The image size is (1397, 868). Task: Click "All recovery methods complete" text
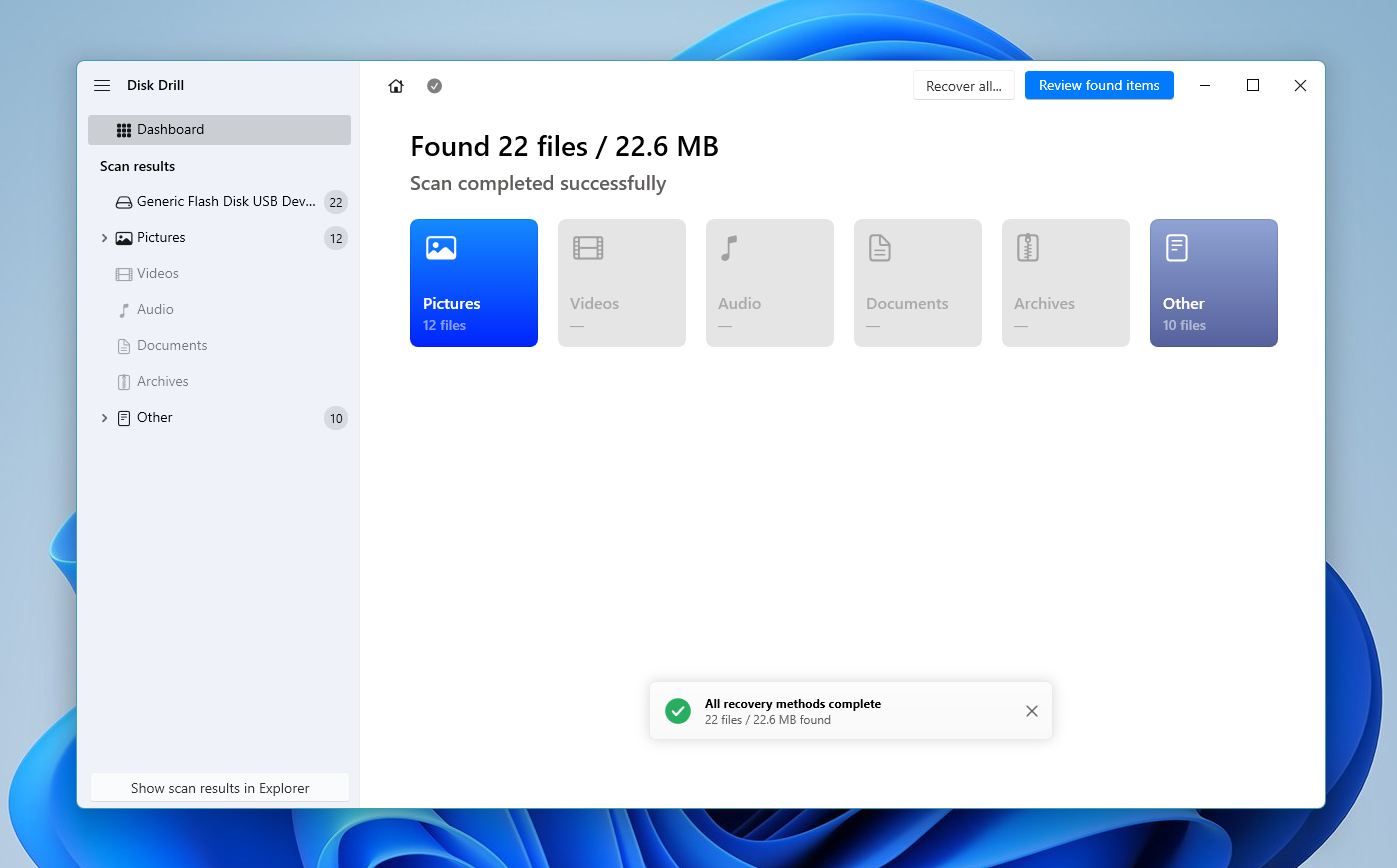tap(793, 704)
